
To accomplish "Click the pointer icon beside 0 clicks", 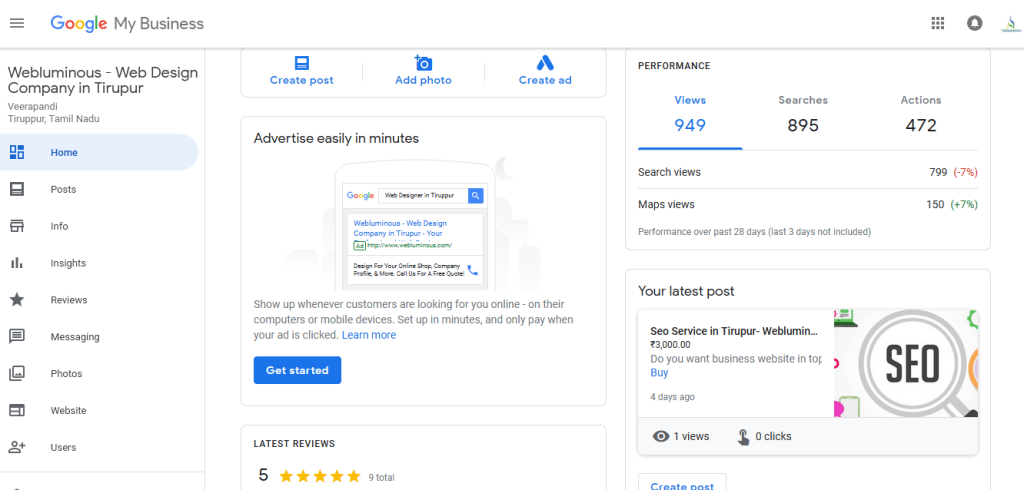I will click(743, 436).
